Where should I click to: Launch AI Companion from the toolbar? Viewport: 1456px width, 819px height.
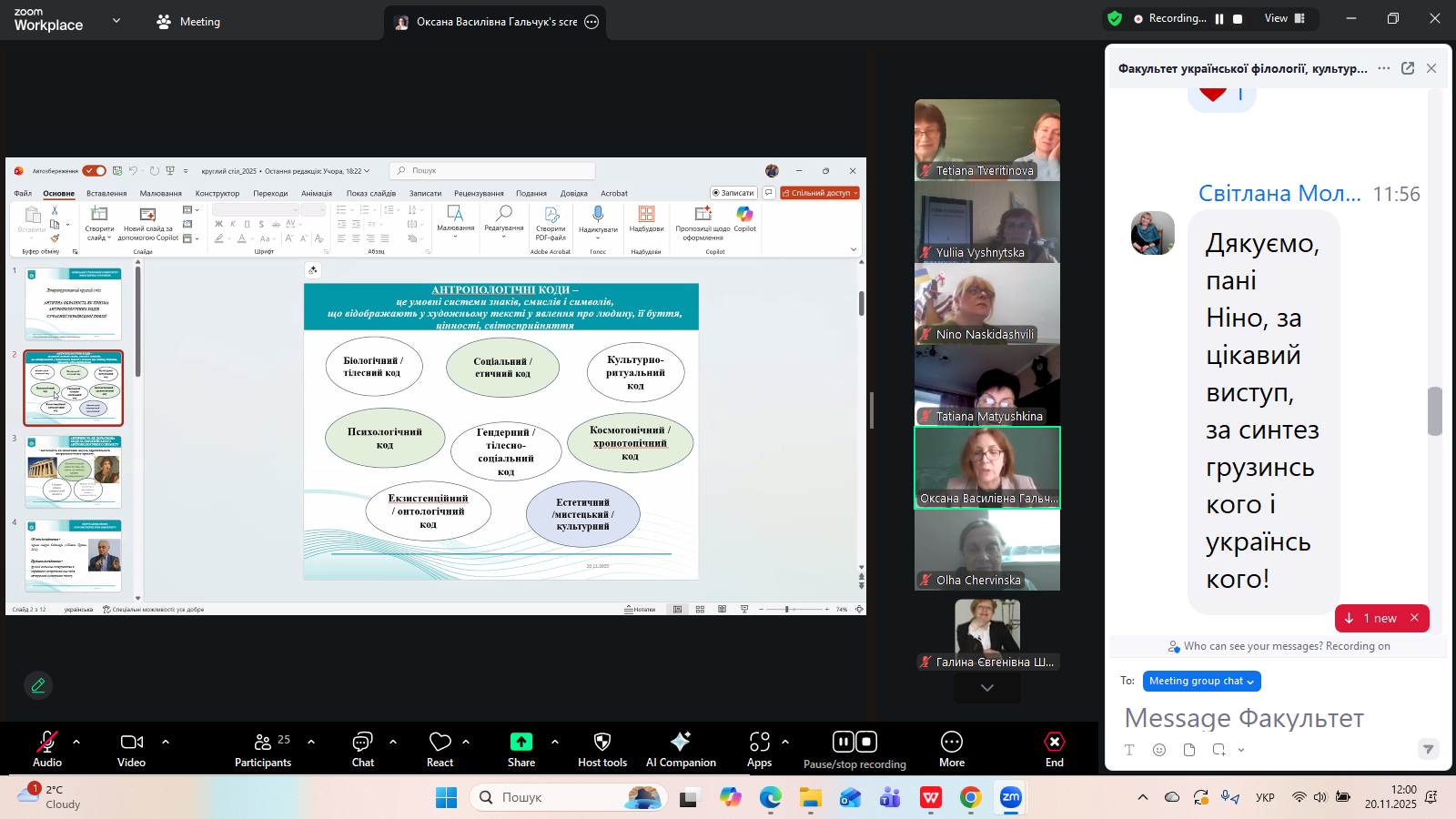click(x=680, y=742)
